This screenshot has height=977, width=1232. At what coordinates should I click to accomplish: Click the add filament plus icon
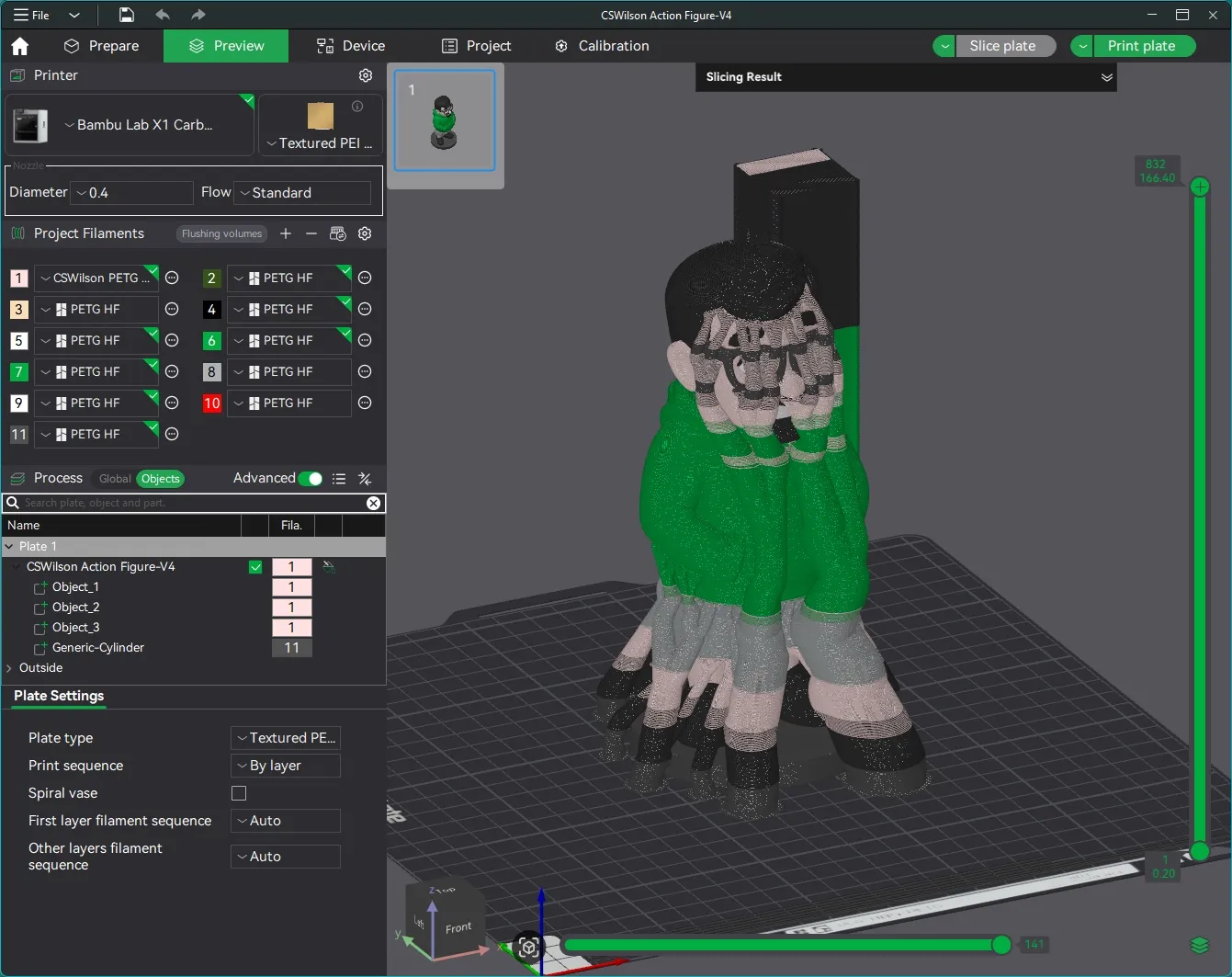(x=285, y=233)
